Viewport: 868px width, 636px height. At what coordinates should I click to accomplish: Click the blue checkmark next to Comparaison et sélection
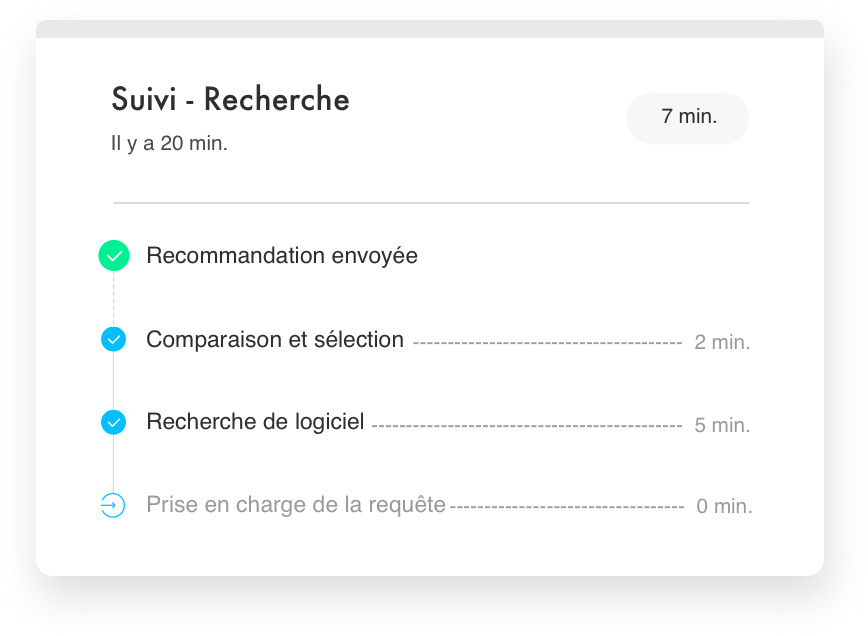(x=113, y=339)
